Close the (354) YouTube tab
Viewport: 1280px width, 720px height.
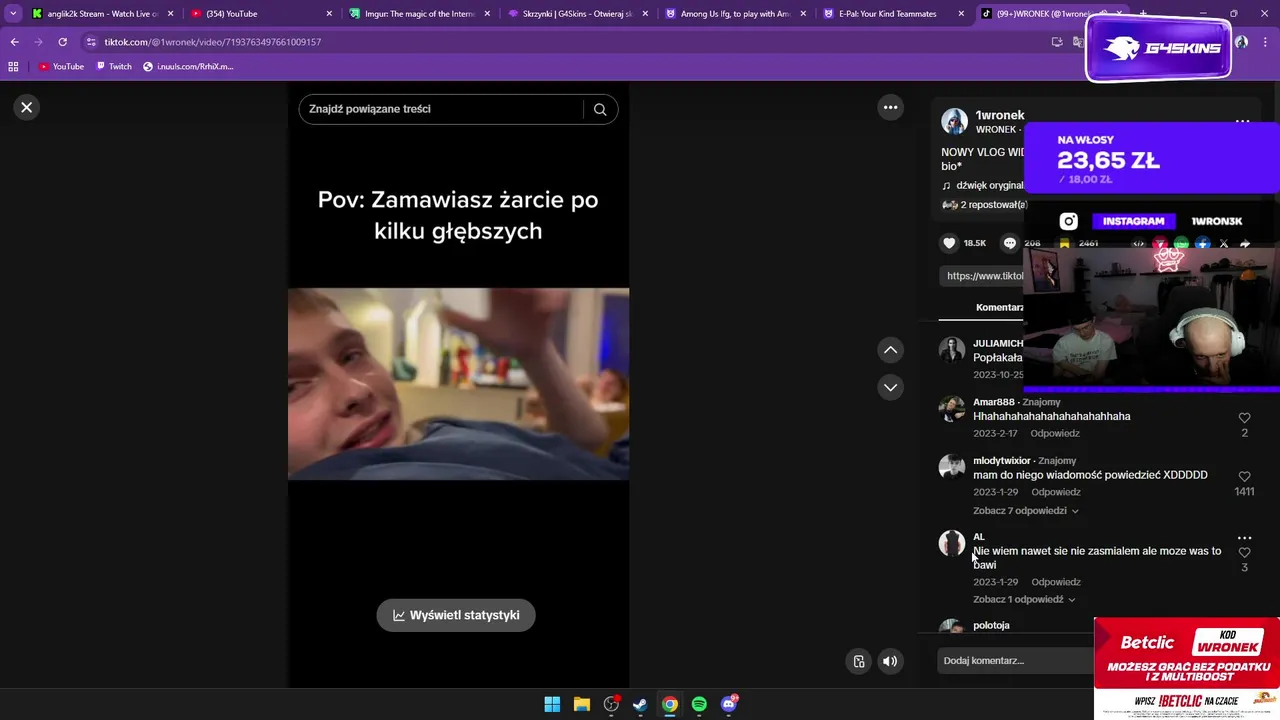point(329,14)
